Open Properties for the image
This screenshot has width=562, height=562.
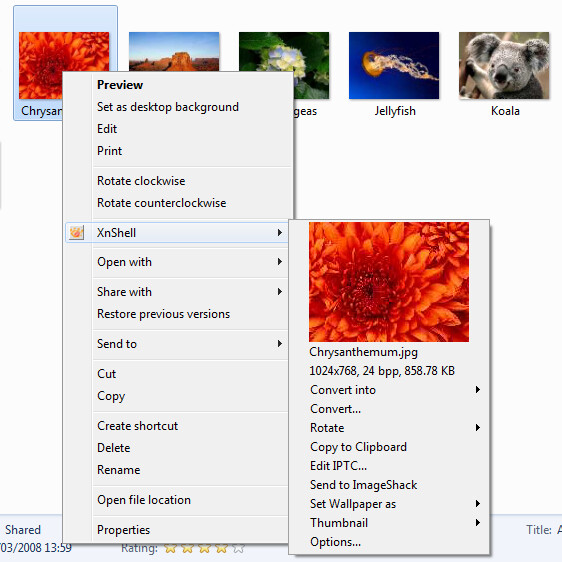[123, 530]
